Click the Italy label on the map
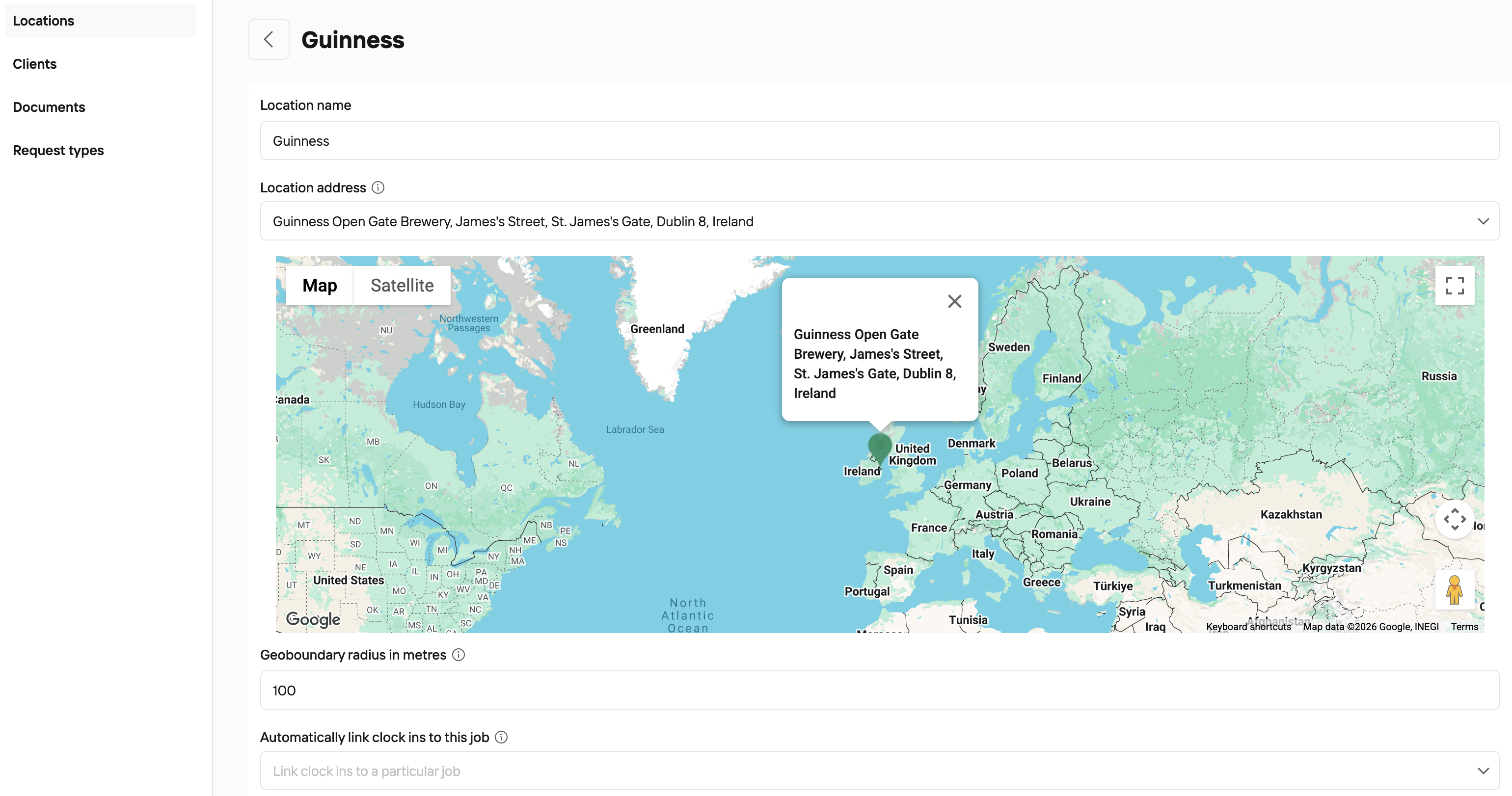The height and width of the screenshot is (796, 1512). pyautogui.click(x=983, y=554)
